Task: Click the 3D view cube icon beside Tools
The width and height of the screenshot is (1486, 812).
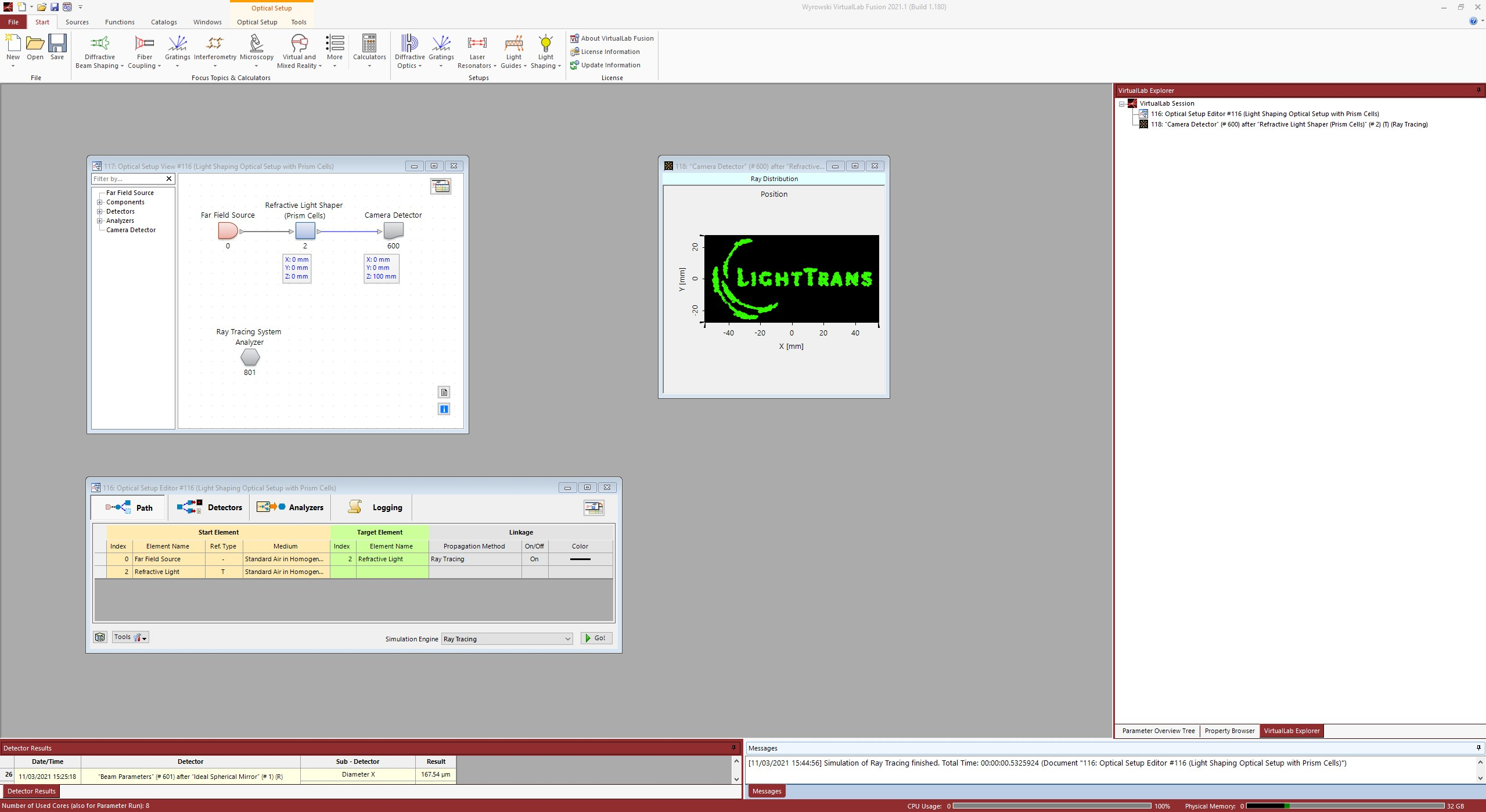Action: [x=100, y=637]
